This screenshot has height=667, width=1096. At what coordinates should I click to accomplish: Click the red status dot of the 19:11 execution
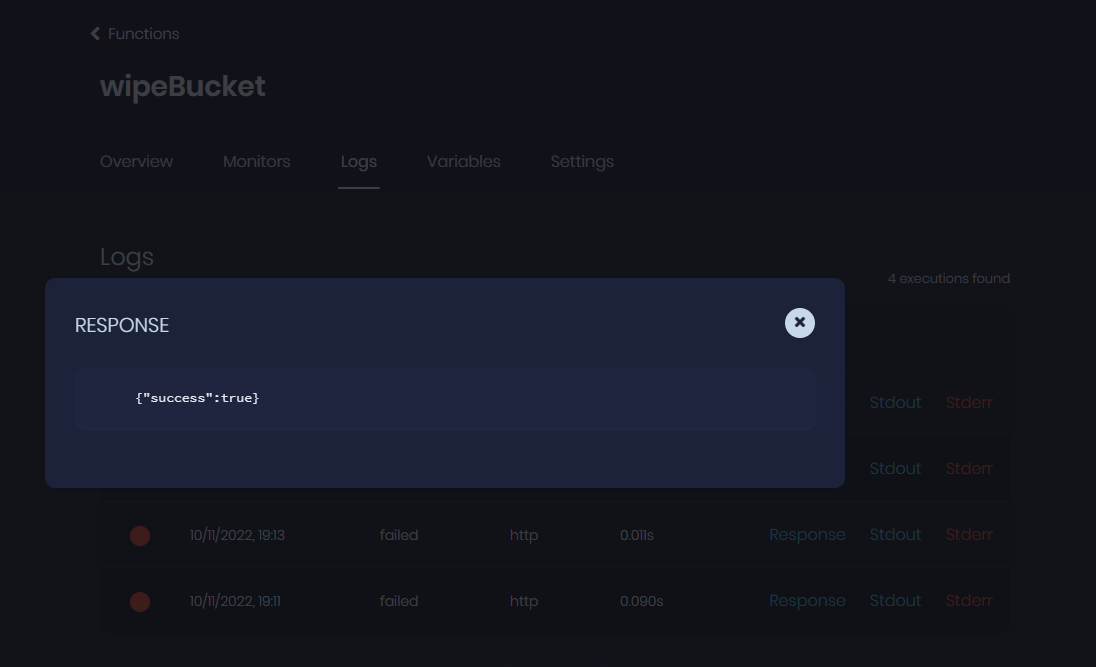click(x=140, y=601)
